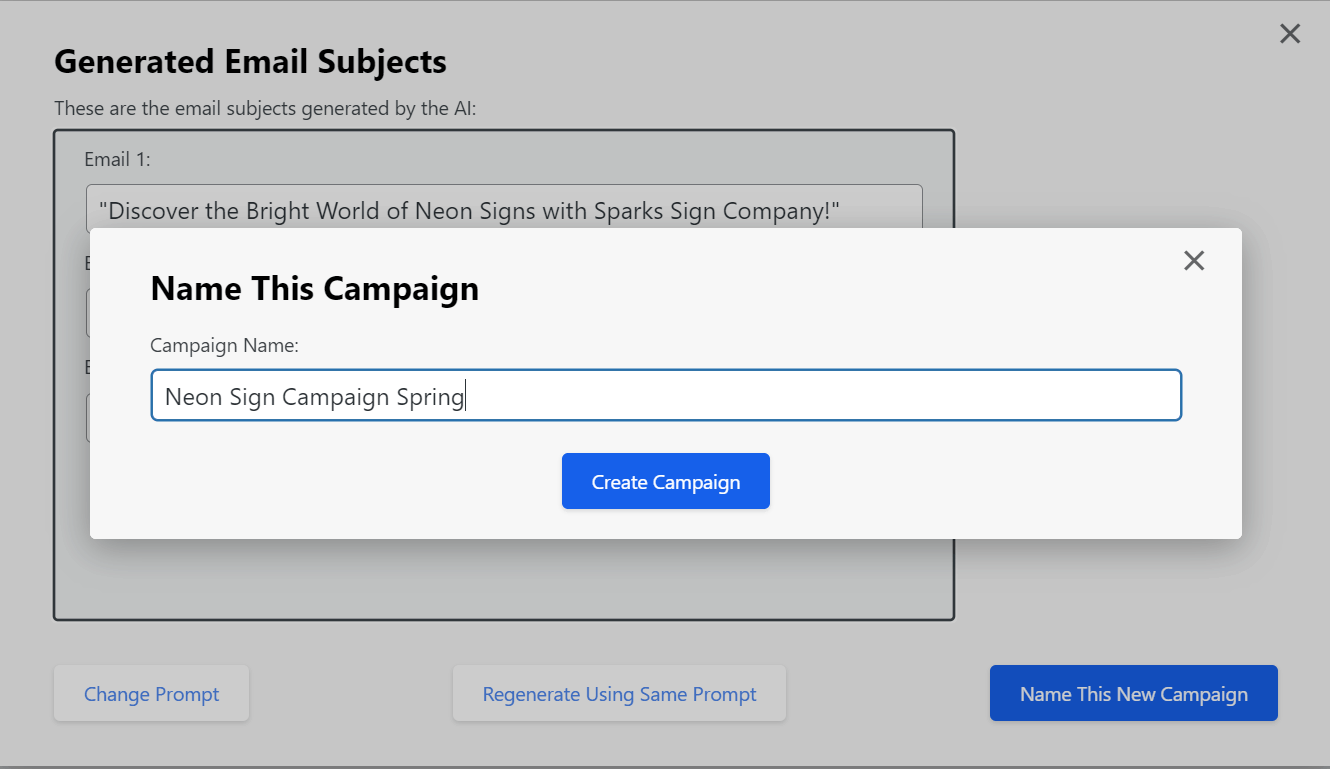Click the partially visible Email 2 field
The height and width of the screenshot is (769, 1330).
tap(90, 313)
